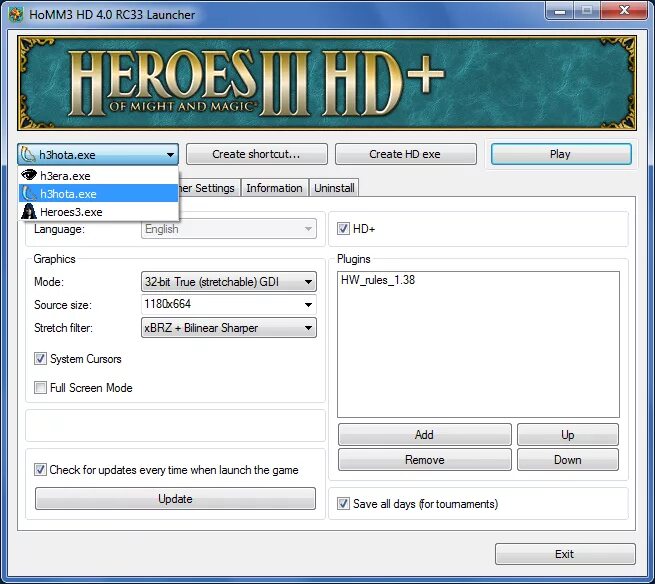
Task: Click the Create HD exe button
Action: [405, 154]
